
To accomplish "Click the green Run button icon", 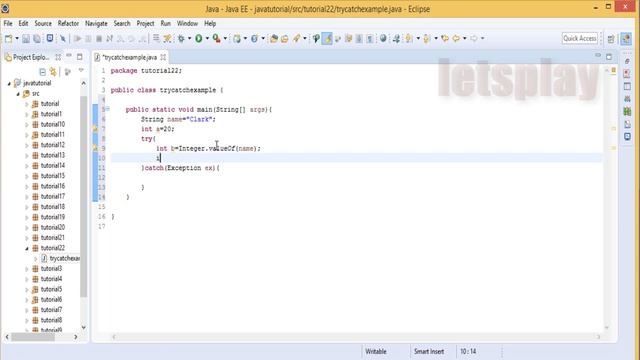I will (x=199, y=39).
